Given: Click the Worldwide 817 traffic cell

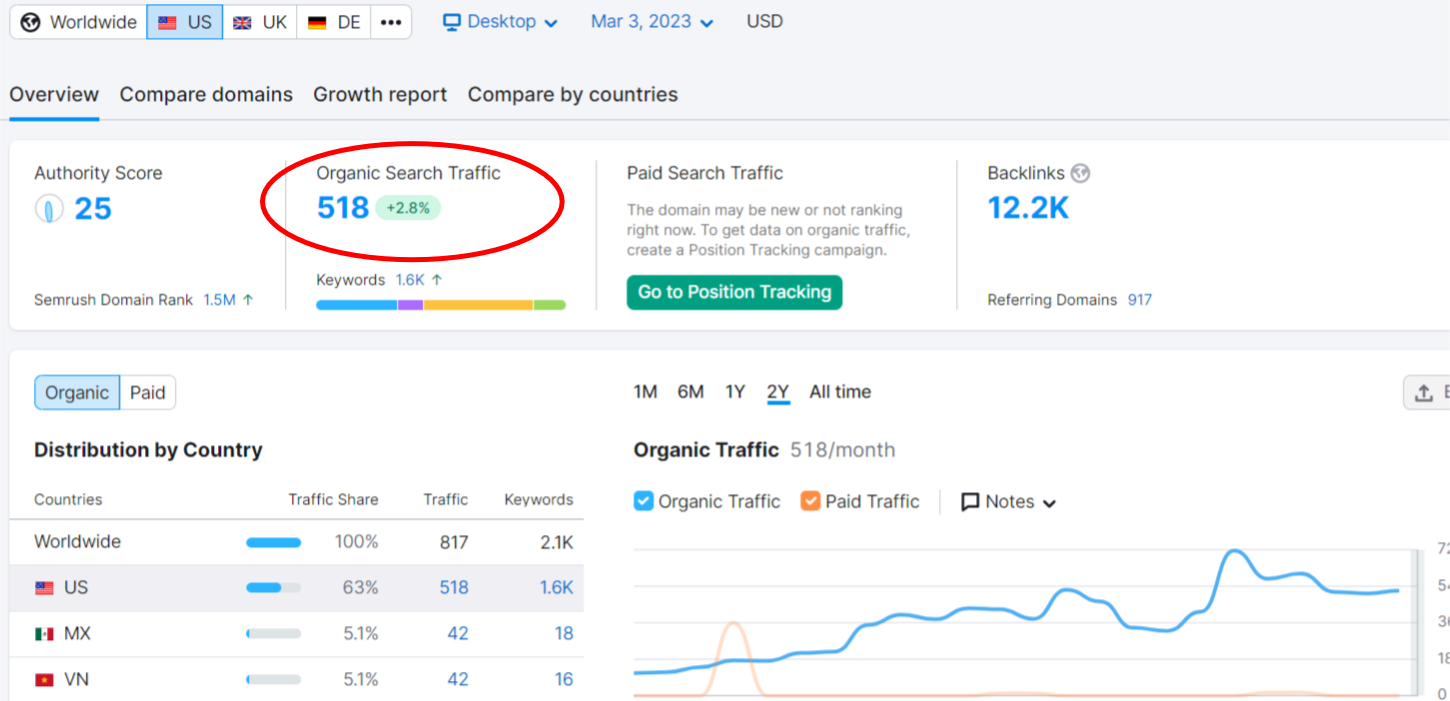Looking at the screenshot, I should tap(454, 542).
